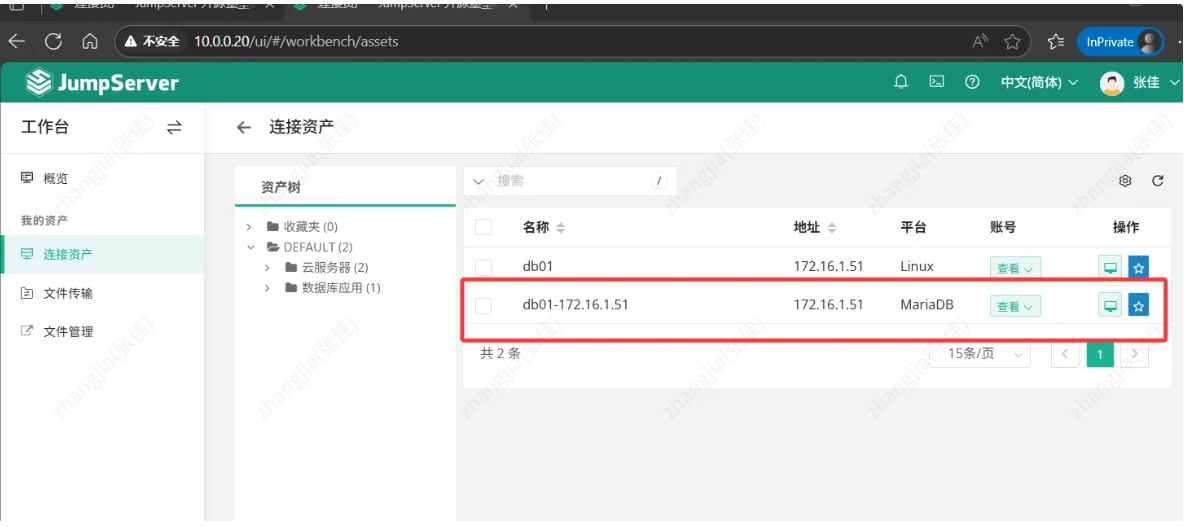The width and height of the screenshot is (1184, 527).
Task: Sort by 名称 column arrows
Action: point(560,228)
